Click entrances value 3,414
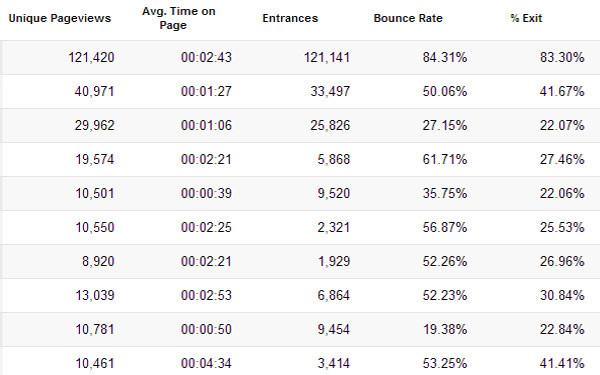600x375 pixels. (333, 364)
